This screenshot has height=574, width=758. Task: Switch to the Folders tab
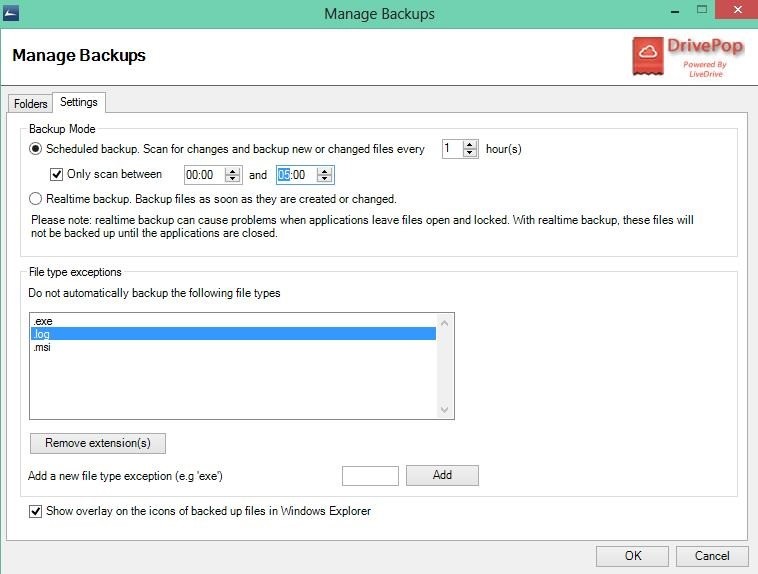click(30, 103)
